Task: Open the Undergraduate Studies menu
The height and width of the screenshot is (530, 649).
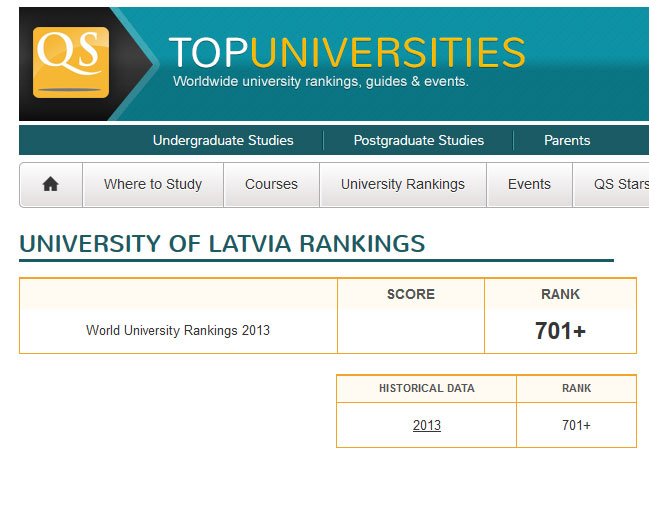Action: (223, 140)
